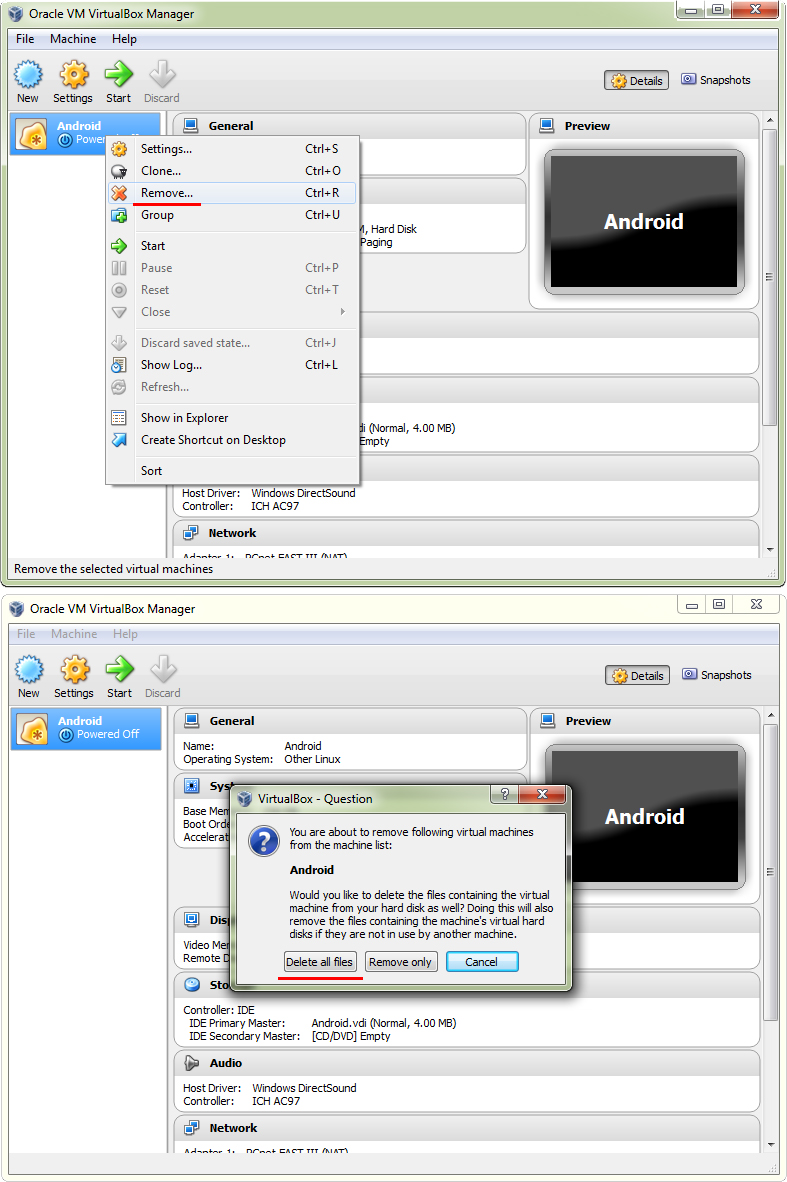
Task: Choose Sort from context menu
Action: point(232,471)
